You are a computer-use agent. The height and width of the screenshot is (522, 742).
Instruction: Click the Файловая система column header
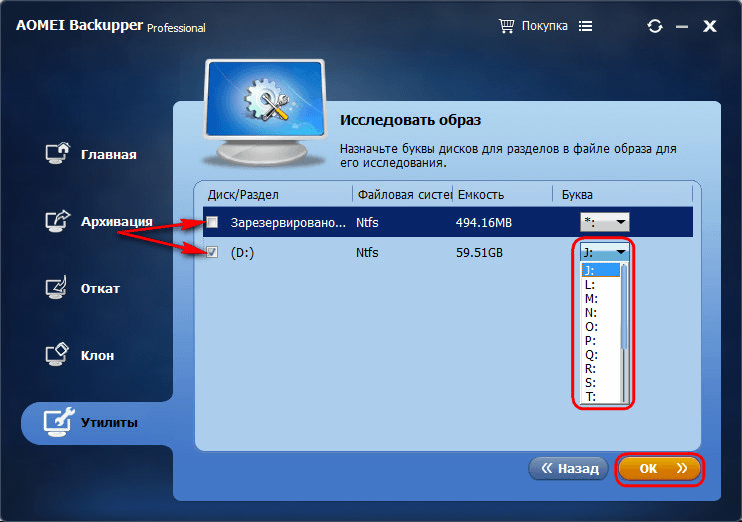tap(404, 195)
